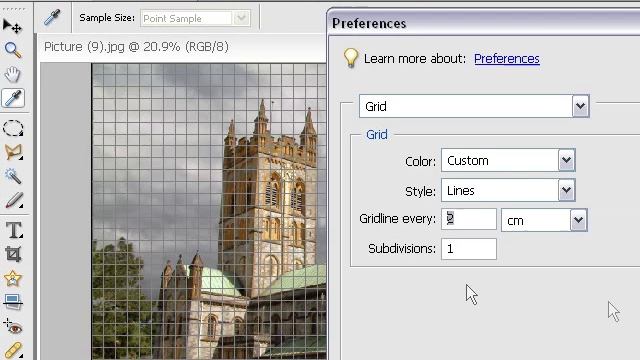Select the Healing Brush bandage tool
The image size is (640, 360).
point(13,350)
